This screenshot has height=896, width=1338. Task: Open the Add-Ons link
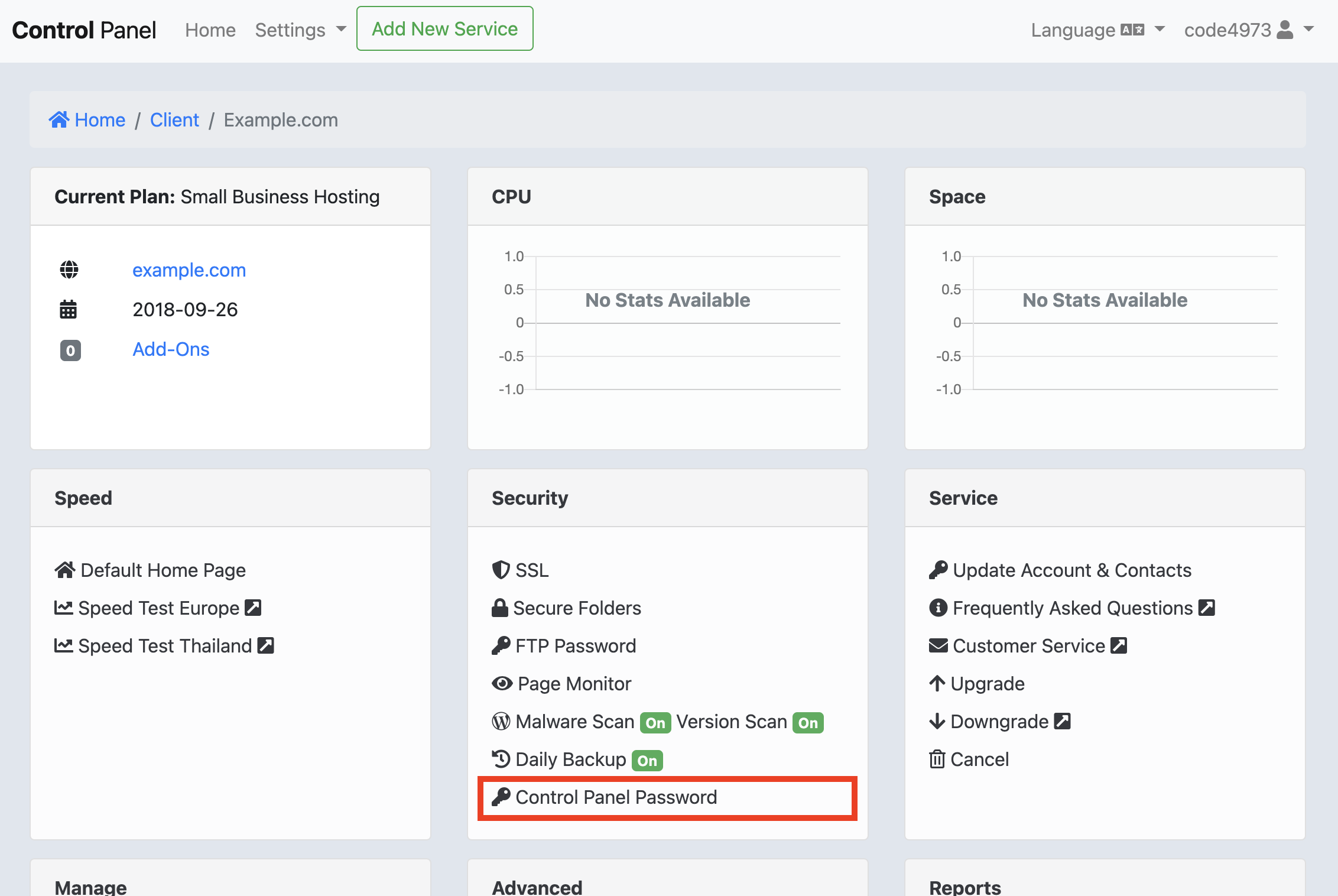[171, 349]
